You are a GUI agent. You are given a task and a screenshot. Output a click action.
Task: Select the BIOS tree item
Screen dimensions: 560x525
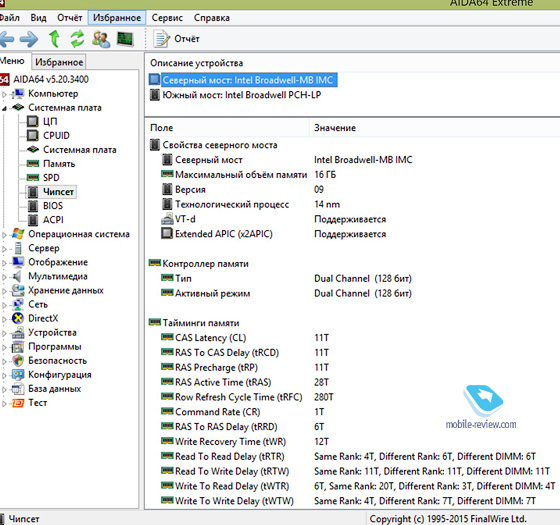[53, 206]
